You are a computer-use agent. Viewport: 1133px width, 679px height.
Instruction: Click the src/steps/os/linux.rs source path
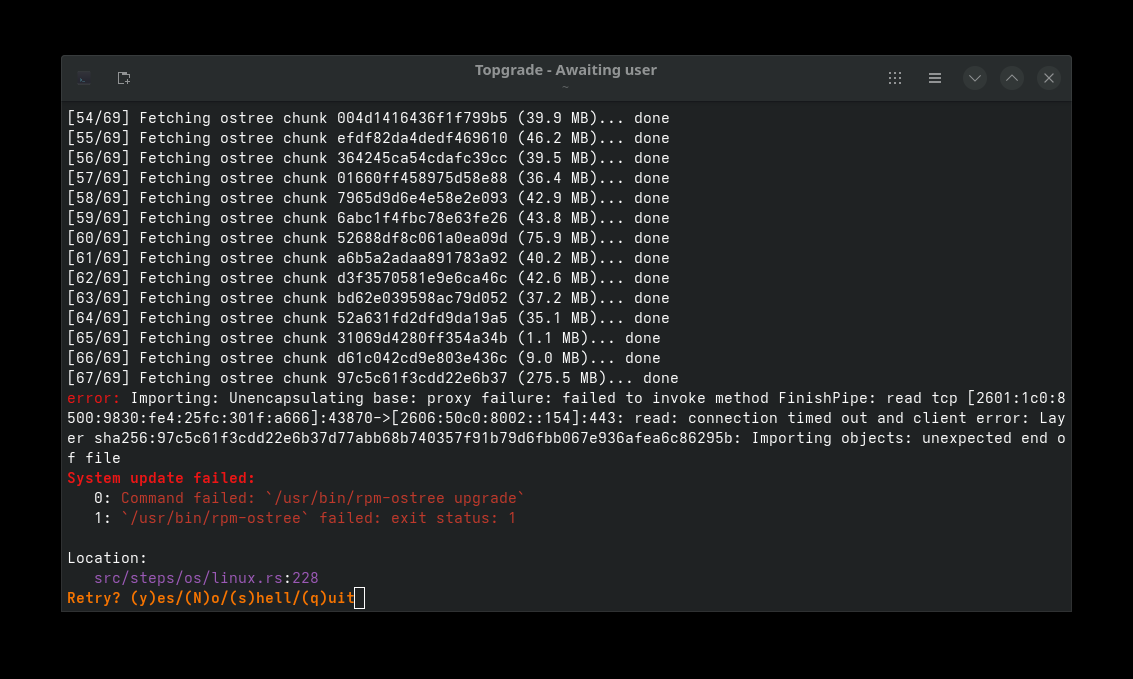188,578
